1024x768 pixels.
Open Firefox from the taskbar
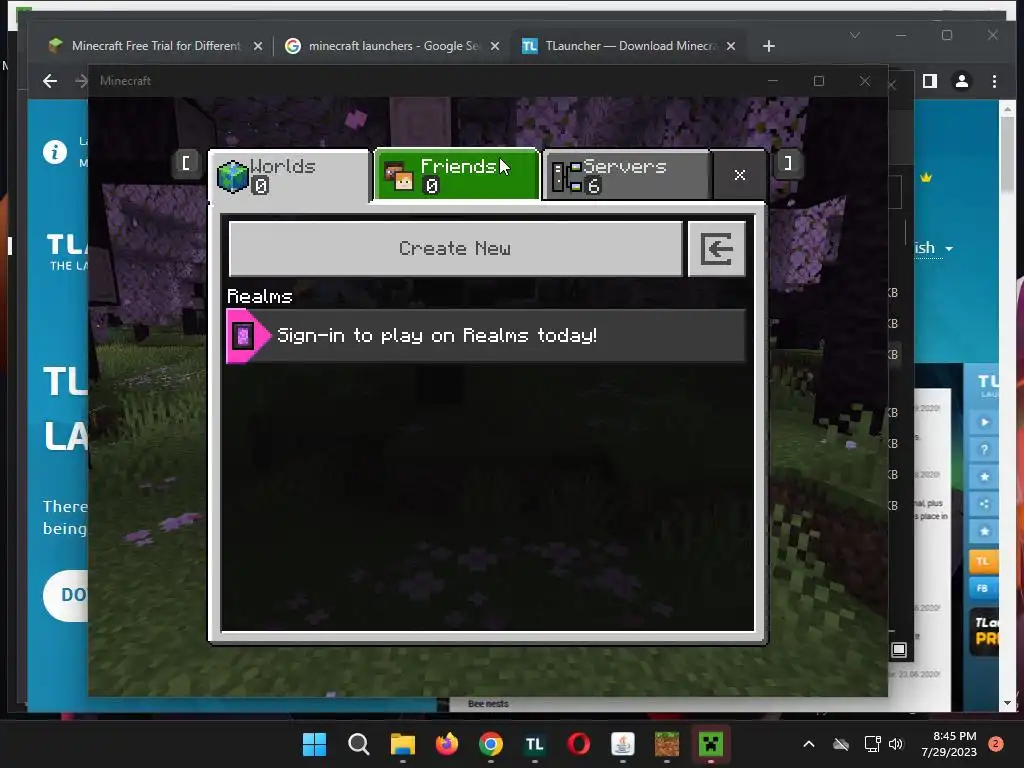pos(447,744)
